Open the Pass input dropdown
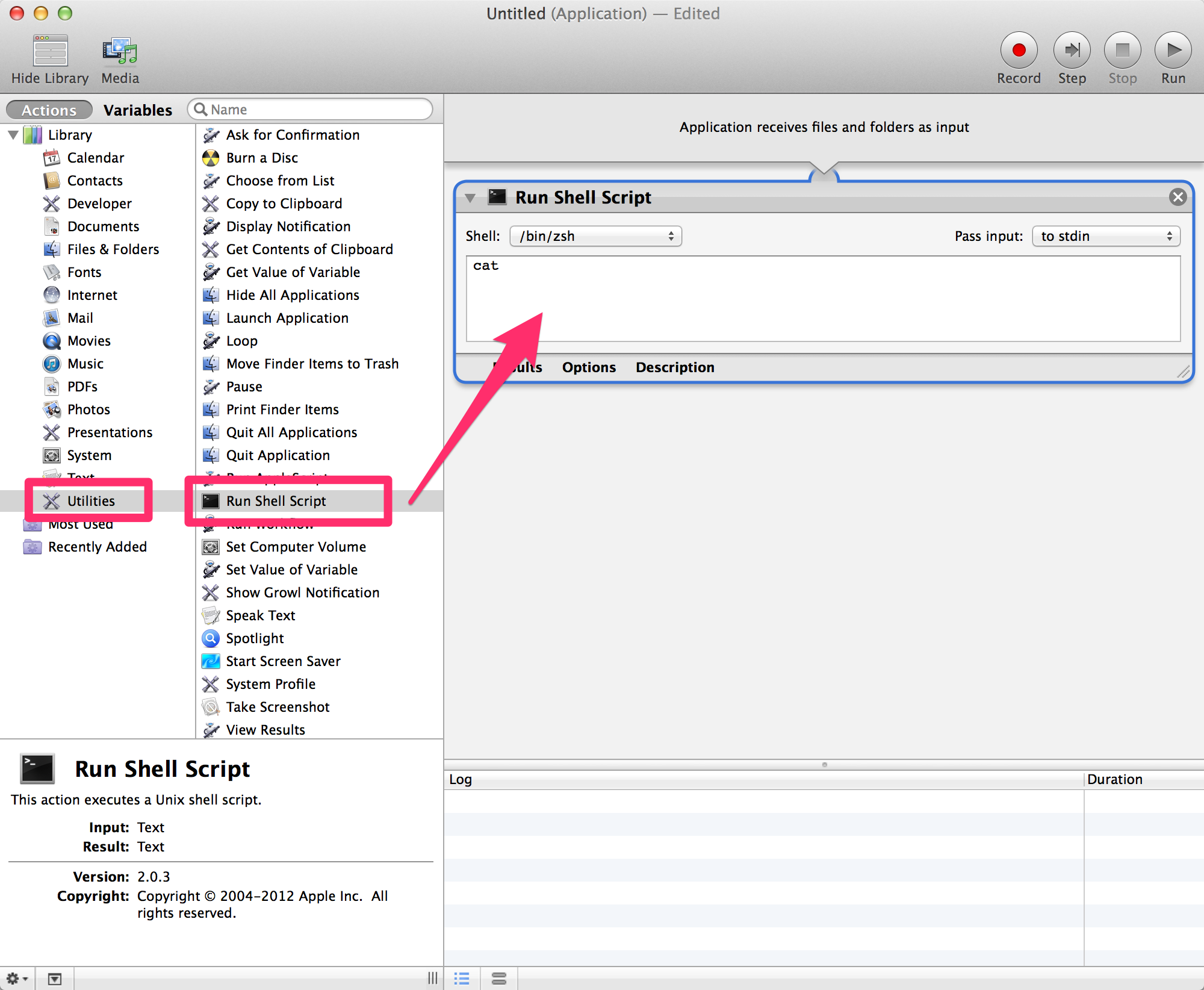Screen dimensions: 1204x990 pyautogui.click(x=1106, y=236)
